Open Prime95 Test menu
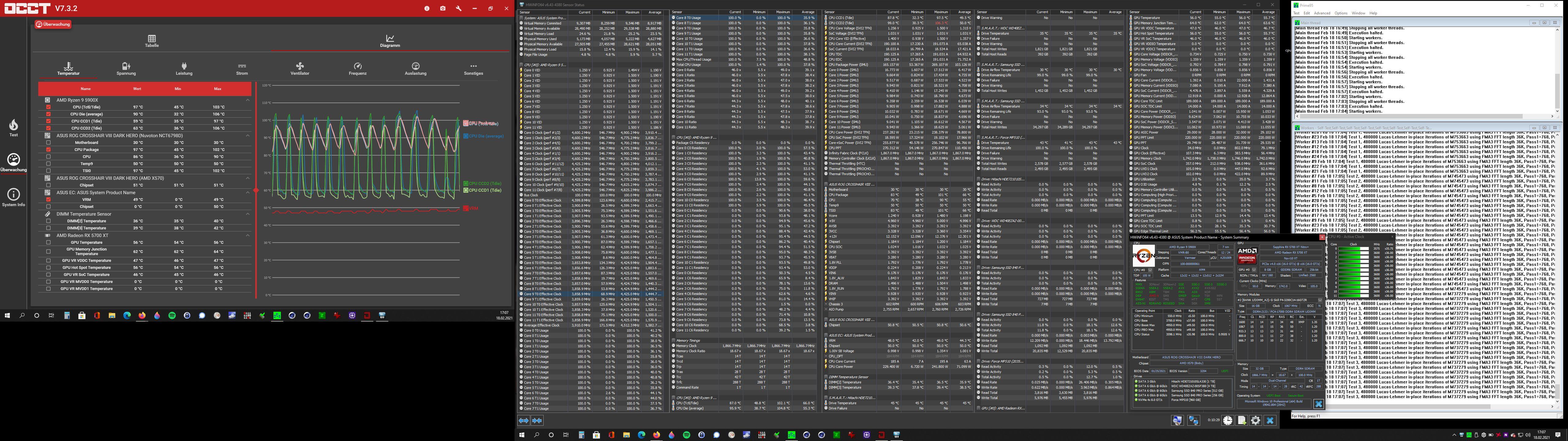This screenshot has width=1568, height=441. click(1296, 13)
